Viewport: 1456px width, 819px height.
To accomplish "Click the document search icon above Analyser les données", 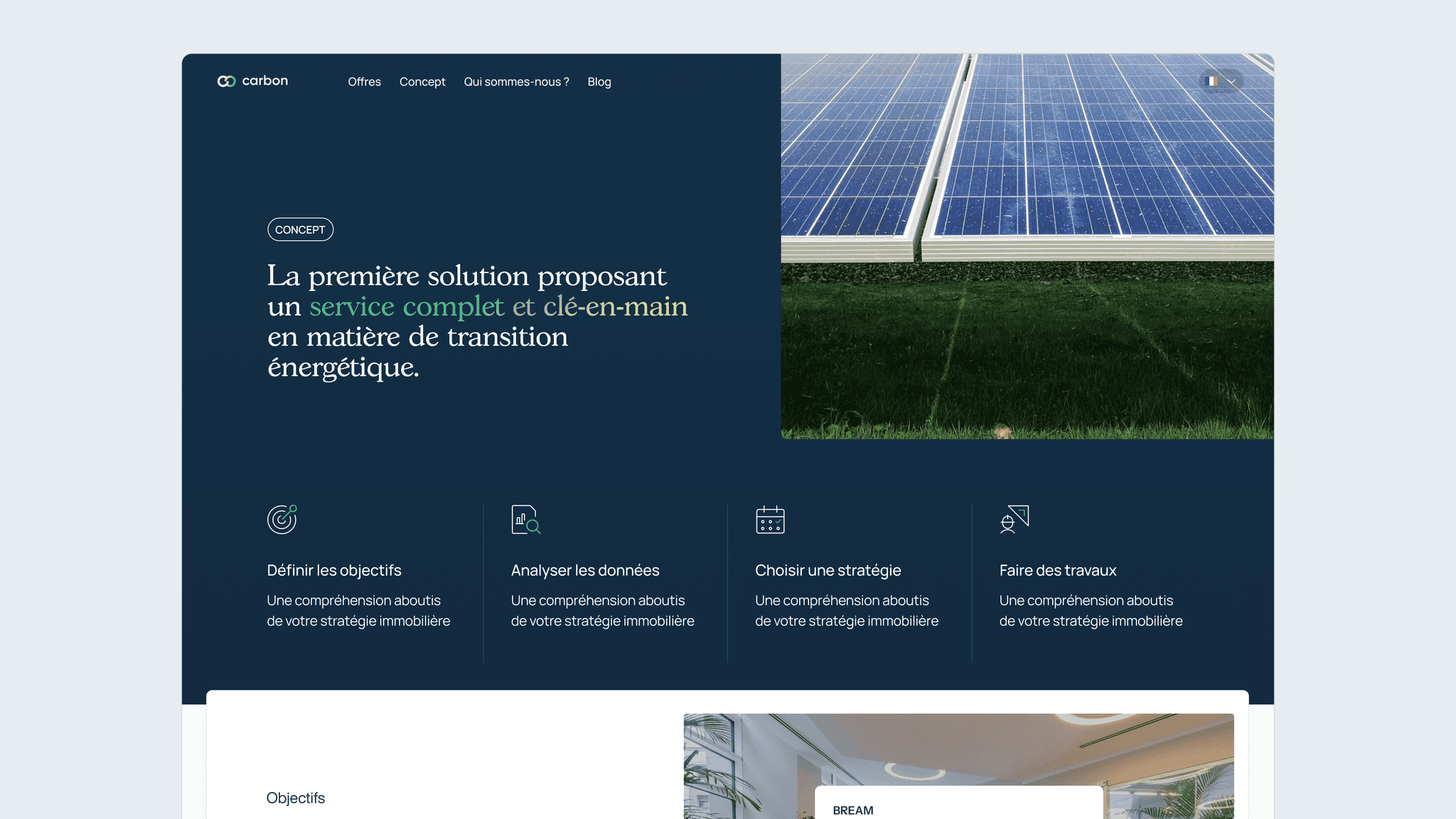I will pyautogui.click(x=525, y=519).
